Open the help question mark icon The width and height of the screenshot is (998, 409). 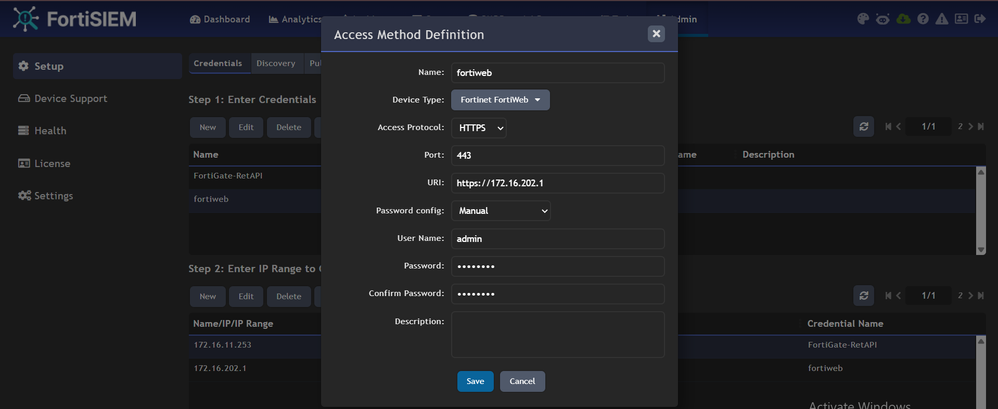pyautogui.click(x=923, y=19)
